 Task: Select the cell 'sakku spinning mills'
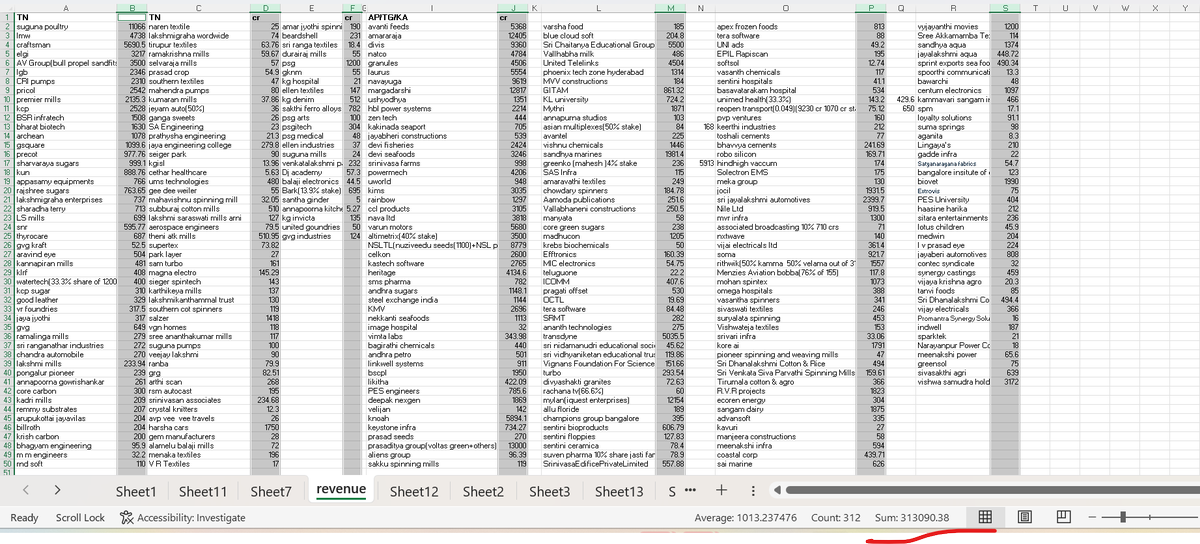(432, 464)
